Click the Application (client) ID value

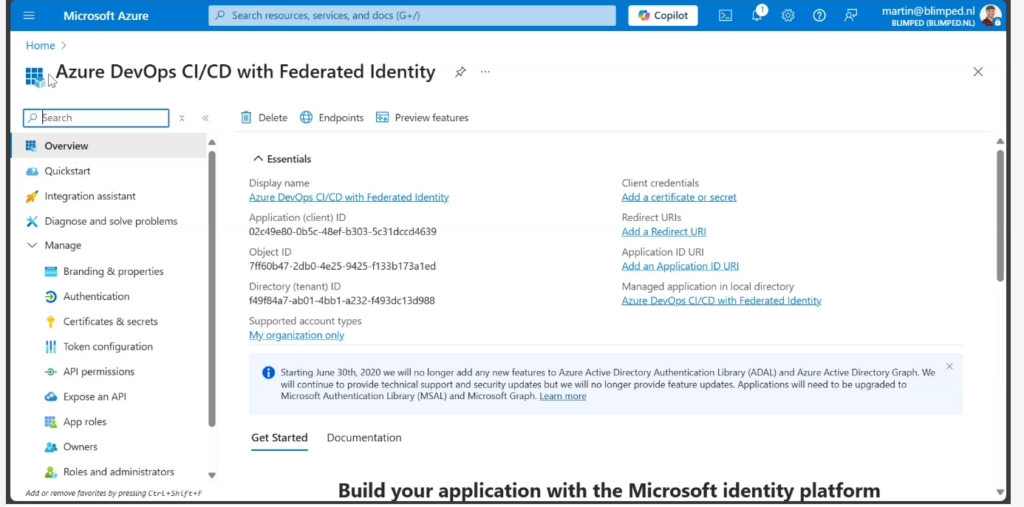(x=342, y=232)
